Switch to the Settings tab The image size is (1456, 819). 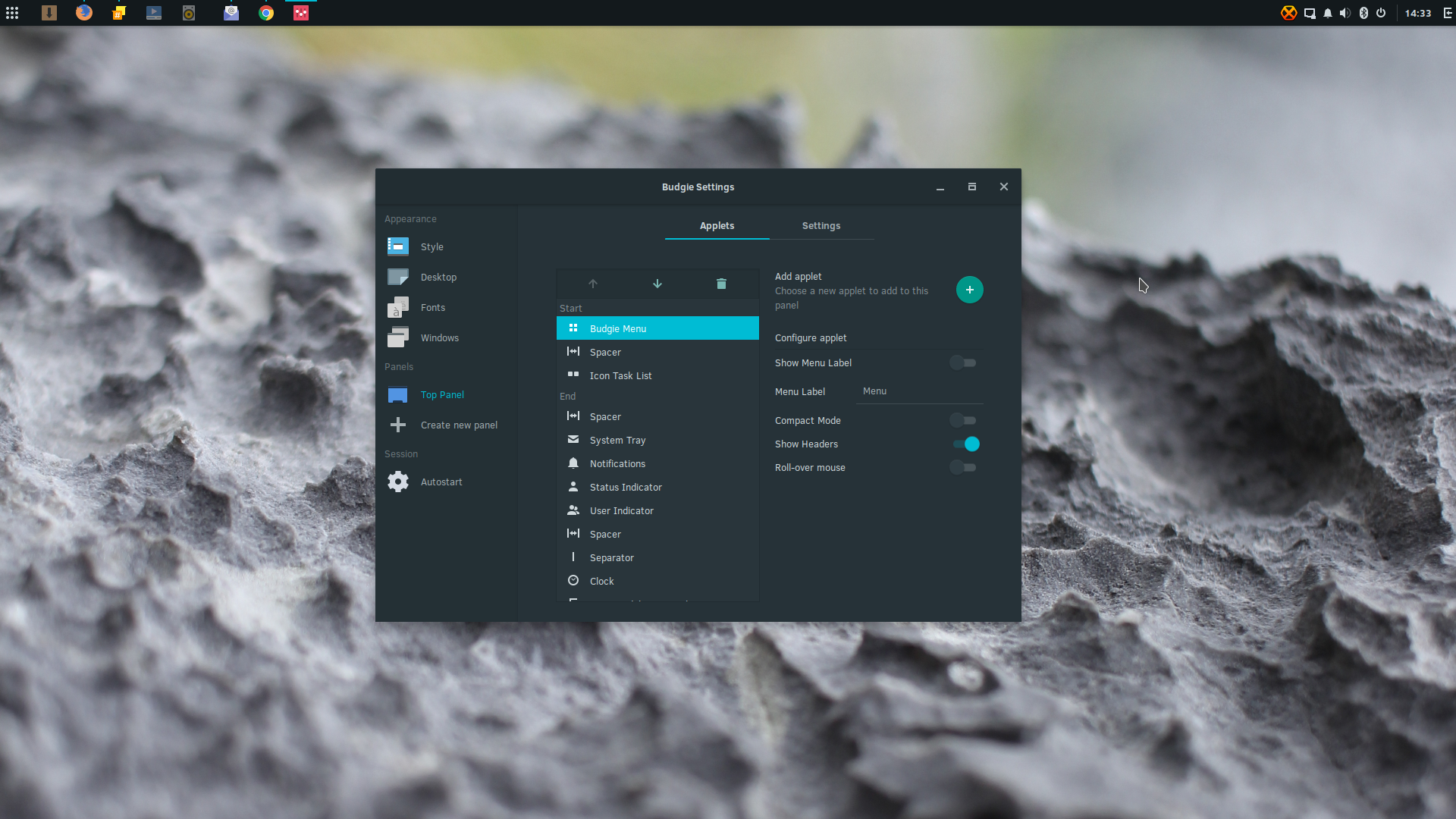(821, 226)
